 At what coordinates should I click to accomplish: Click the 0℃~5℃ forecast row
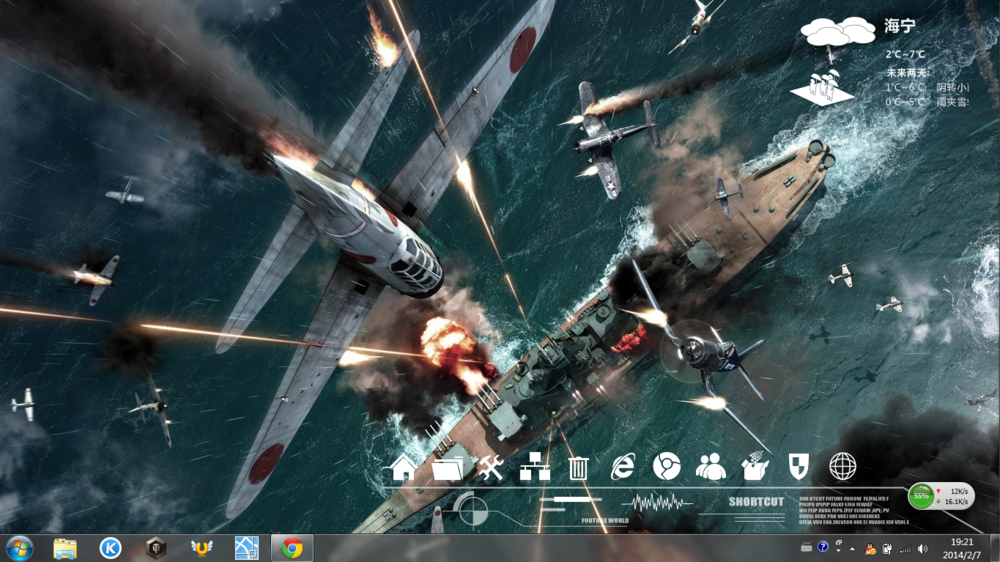927,102
